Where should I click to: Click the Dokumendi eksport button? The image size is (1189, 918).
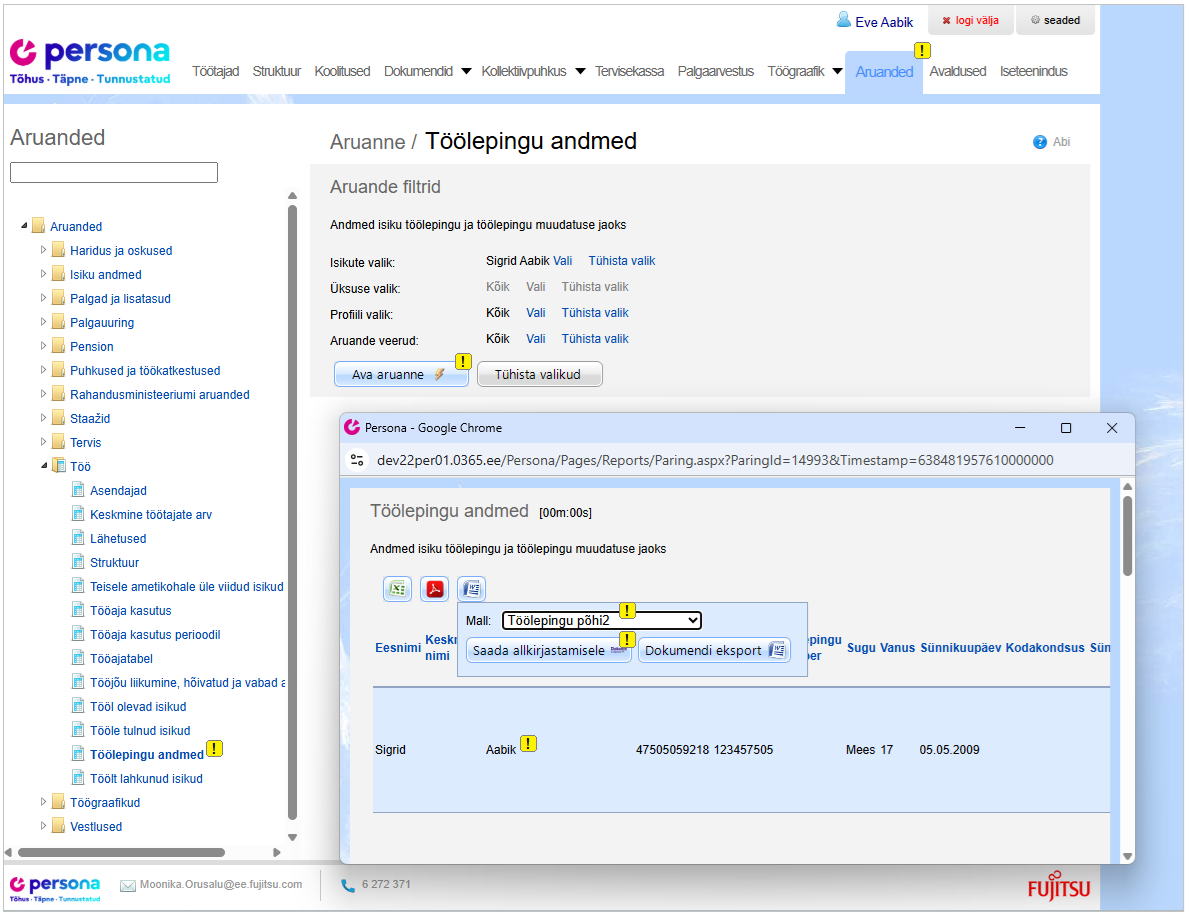[x=714, y=652]
